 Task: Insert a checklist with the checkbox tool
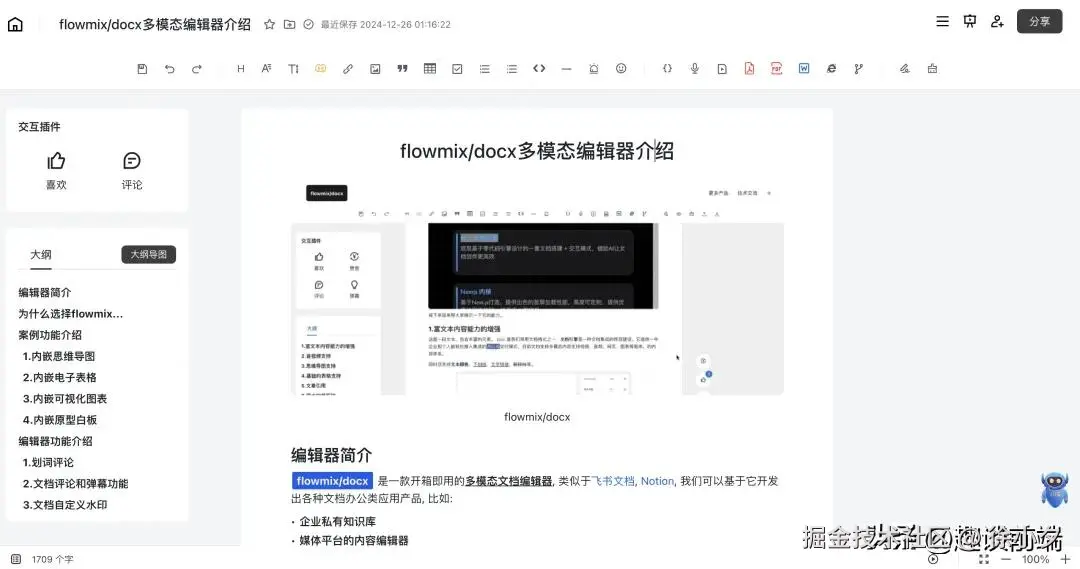tap(457, 69)
